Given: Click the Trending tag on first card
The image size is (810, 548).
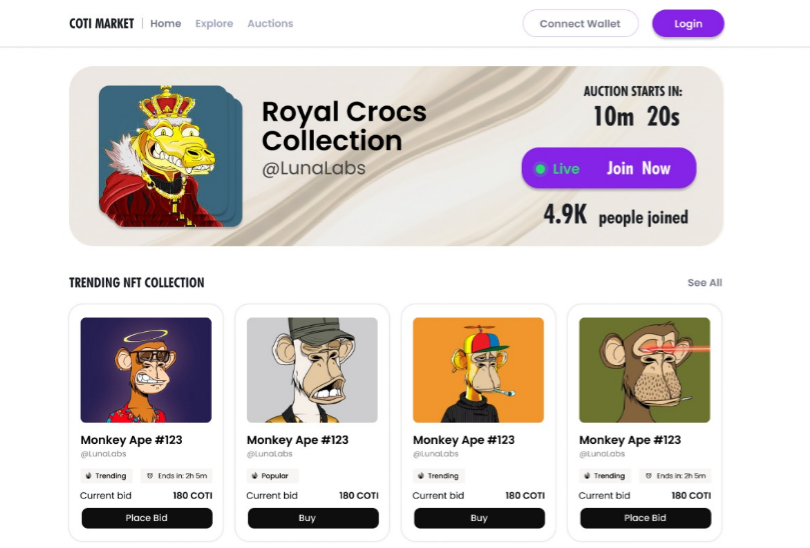Looking at the screenshot, I should (x=106, y=476).
